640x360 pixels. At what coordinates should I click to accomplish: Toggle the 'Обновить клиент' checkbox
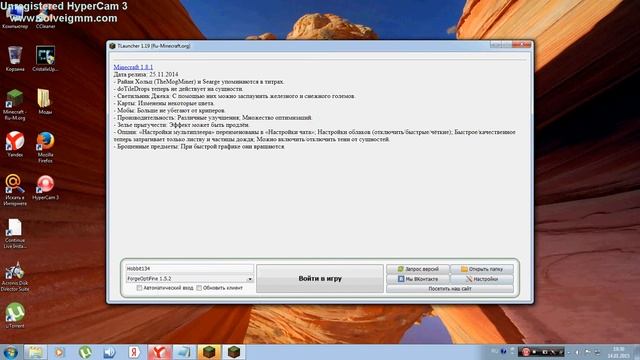point(199,288)
